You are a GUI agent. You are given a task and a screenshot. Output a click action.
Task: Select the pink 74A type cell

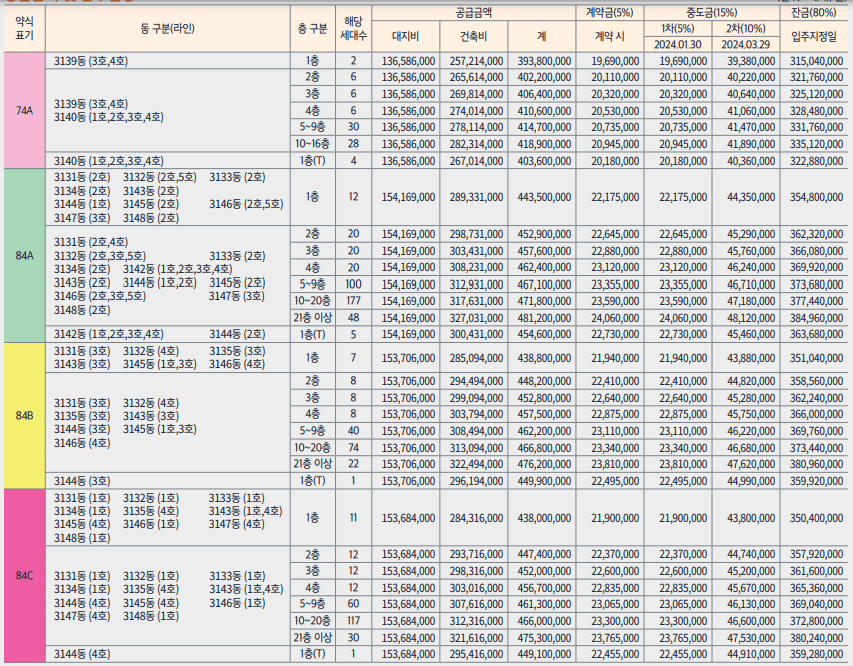24,110
